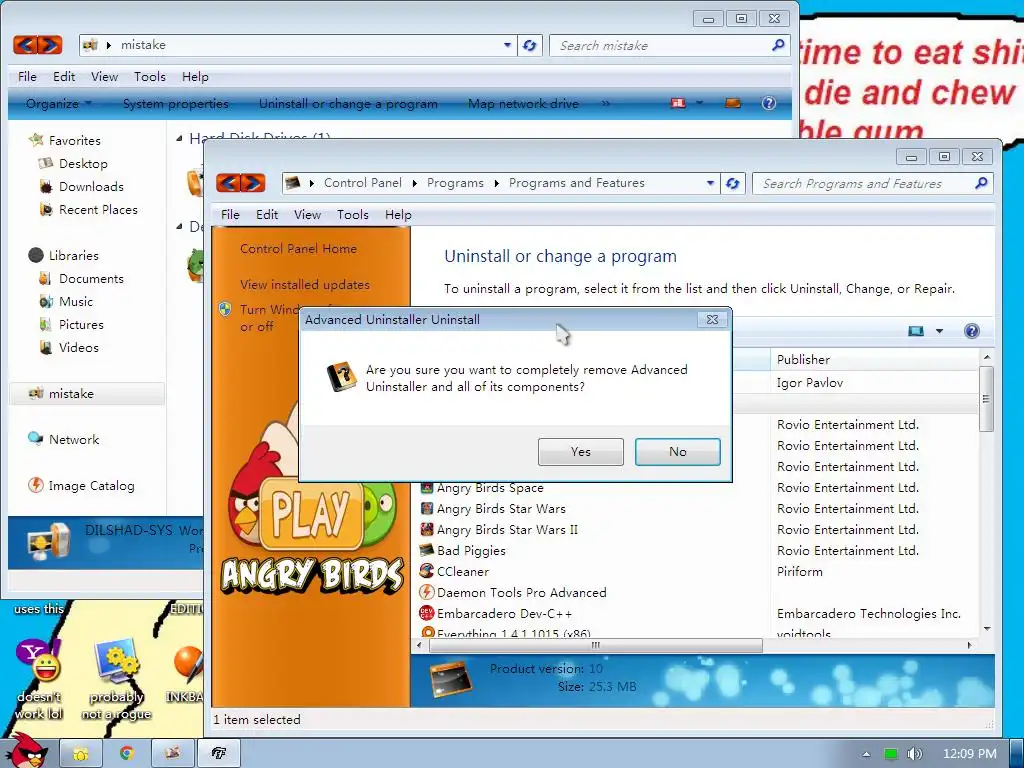This screenshot has width=1024, height=768.
Task: Go forward in Programs and Features window
Action: tap(253, 183)
